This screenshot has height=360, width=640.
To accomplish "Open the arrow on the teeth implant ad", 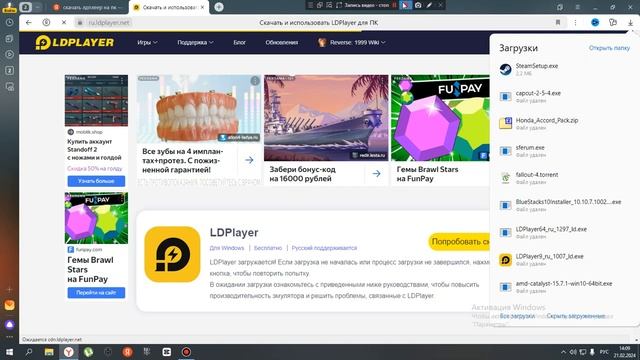I will coord(249,160).
